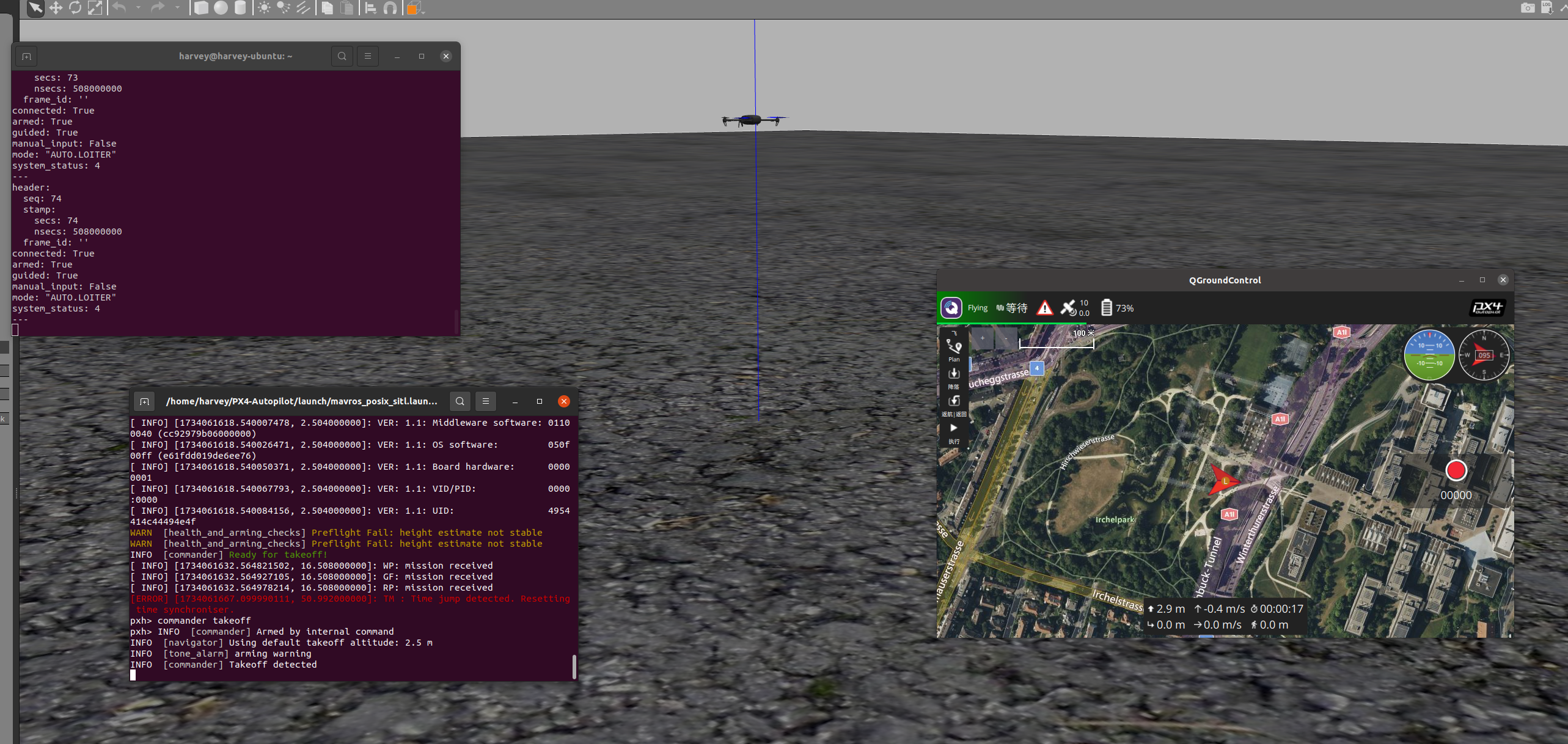1568x744 pixels.
Task: Click the Action (执行) play button
Action: 954,432
